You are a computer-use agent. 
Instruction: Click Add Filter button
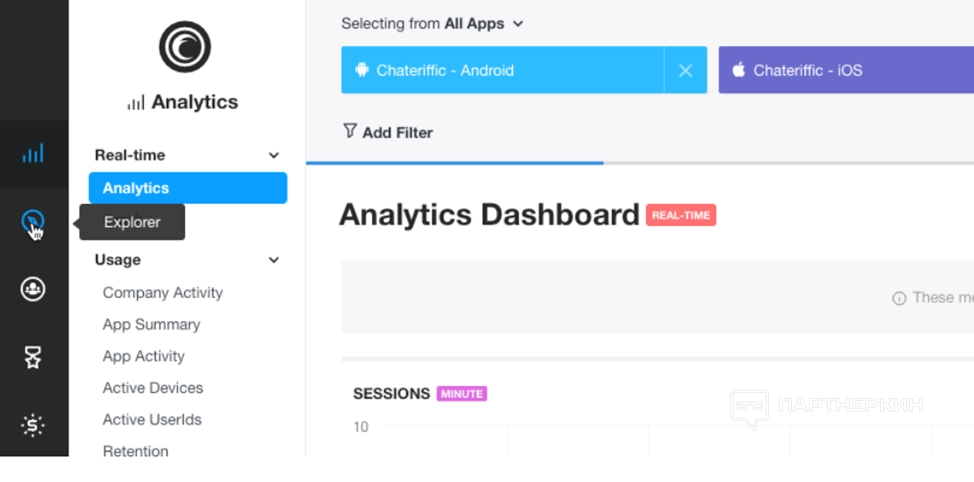pos(397,132)
